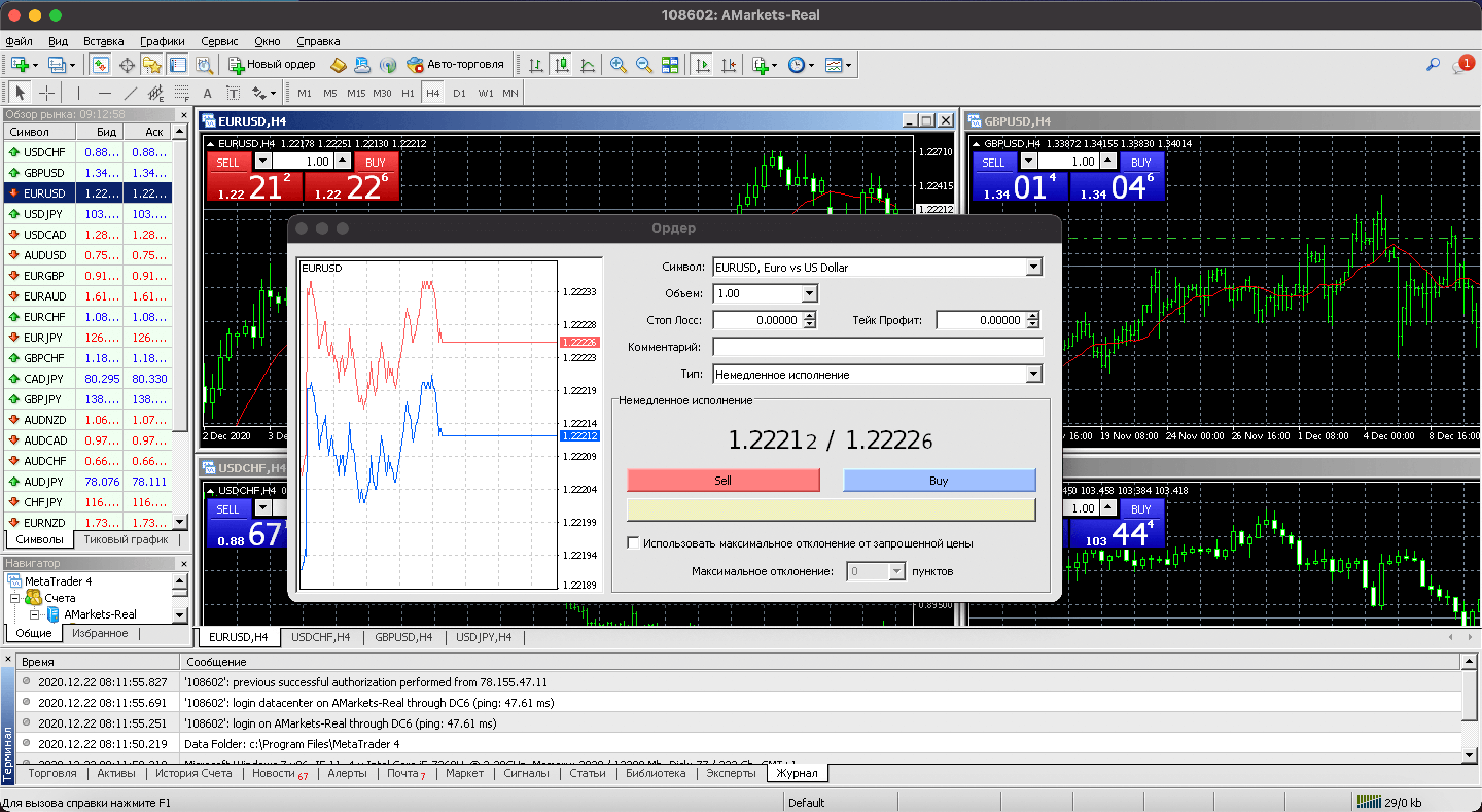Viewport: 1482px width, 812px height.
Task: Open the Market Watch panel icon
Action: coord(100,64)
